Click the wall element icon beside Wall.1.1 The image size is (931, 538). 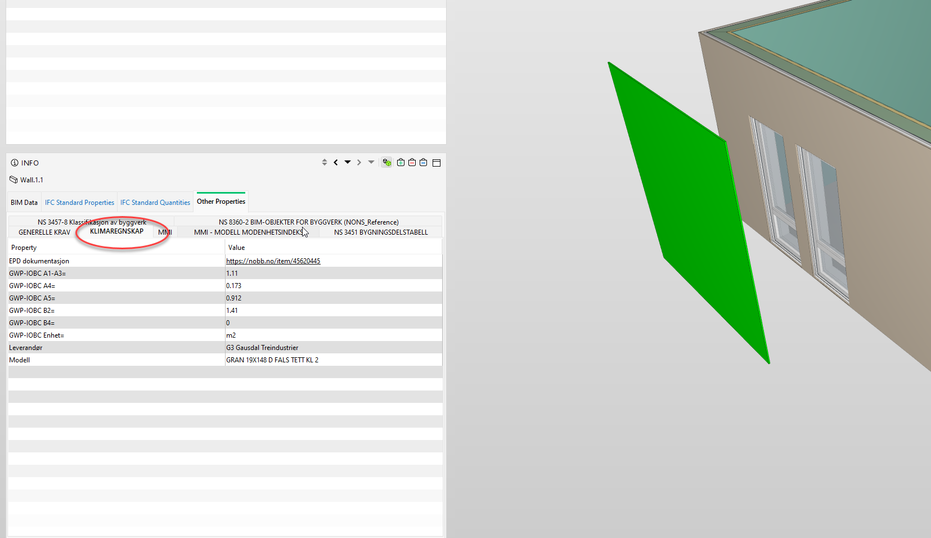pyautogui.click(x=14, y=179)
